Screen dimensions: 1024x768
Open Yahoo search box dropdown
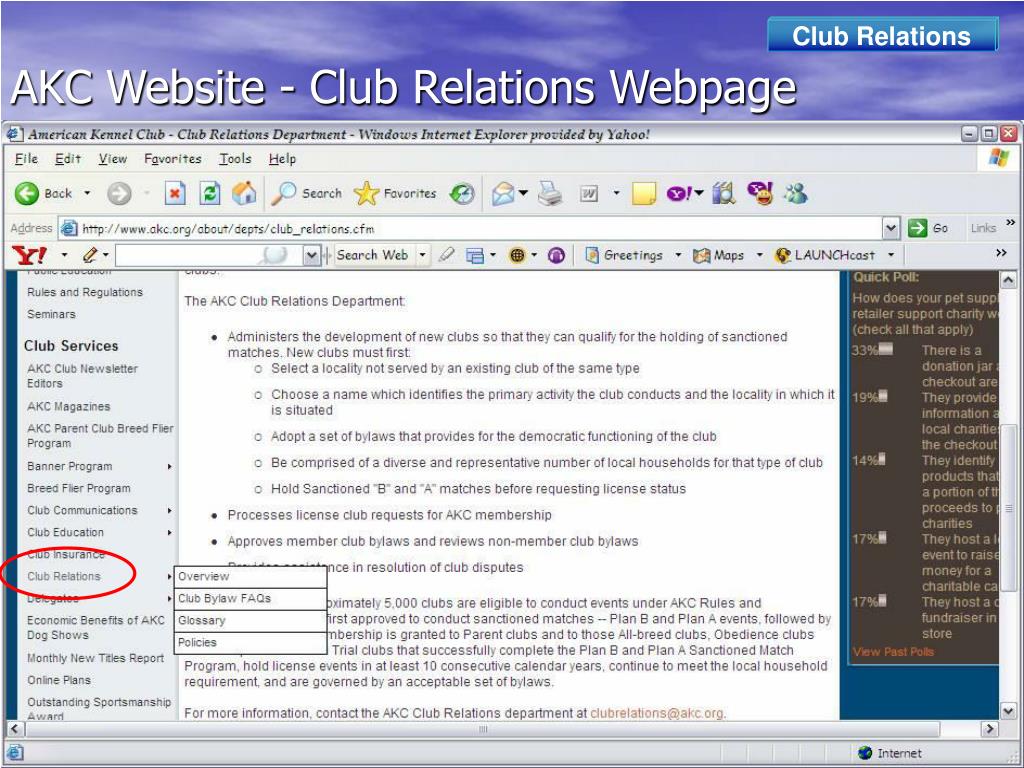[x=312, y=255]
